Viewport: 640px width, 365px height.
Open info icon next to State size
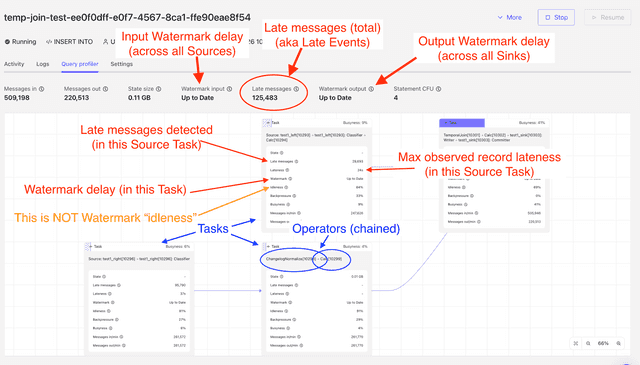158,89
